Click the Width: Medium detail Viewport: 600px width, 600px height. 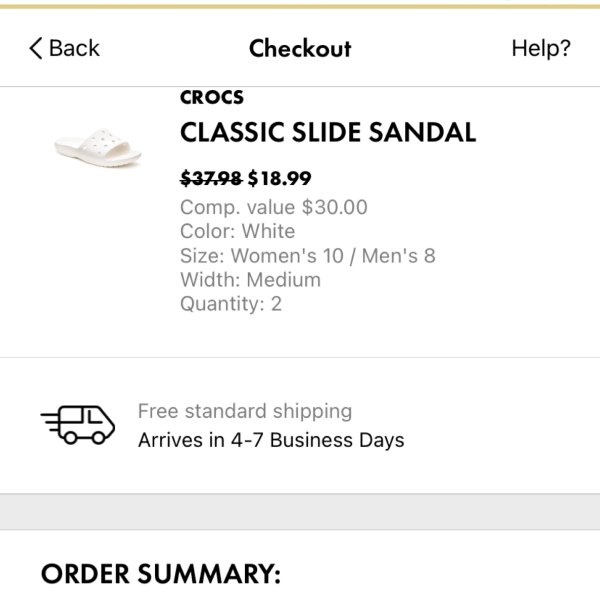click(x=250, y=280)
